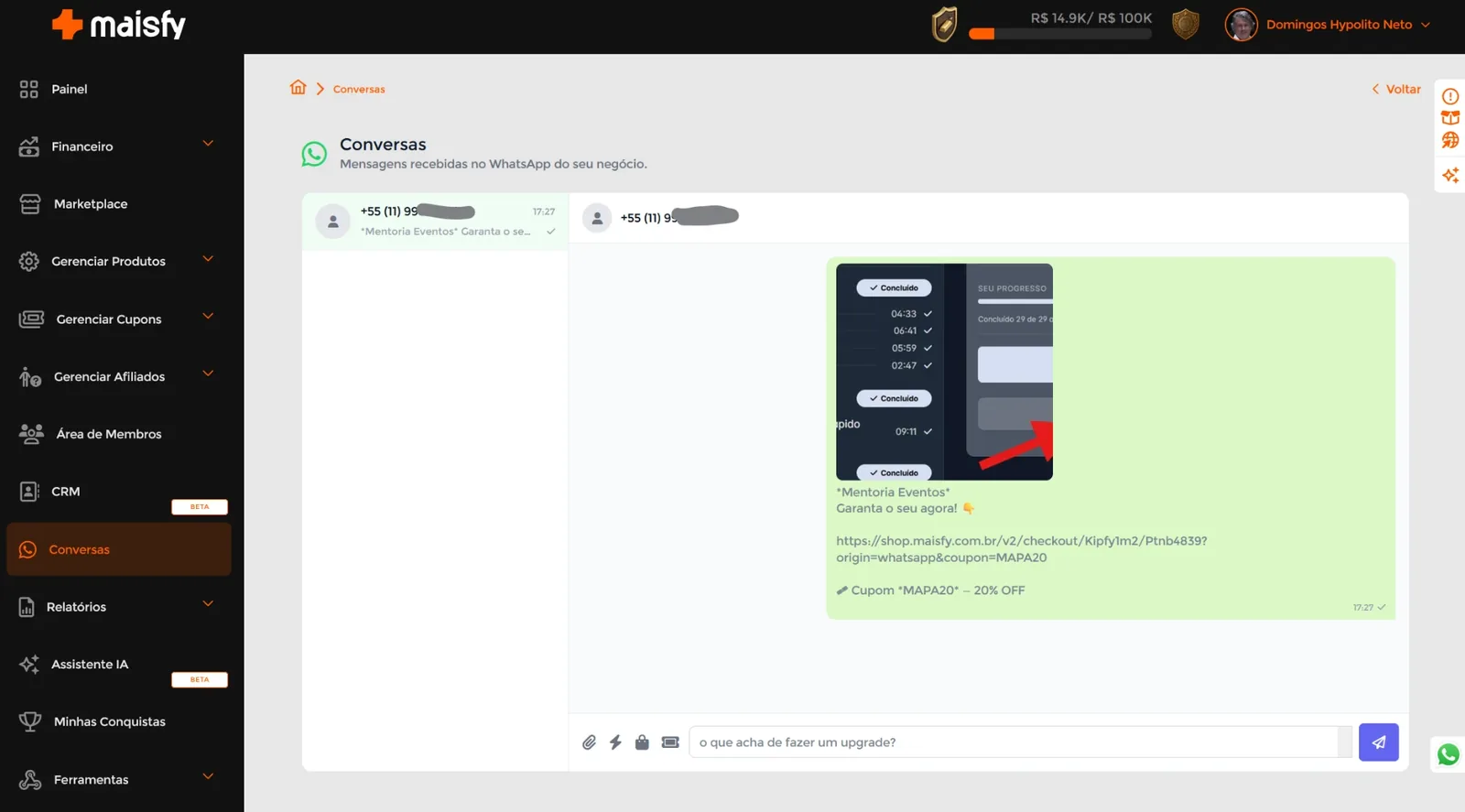The image size is (1465, 812).
Task: Expand the Relatórios submenu
Action: point(208,604)
